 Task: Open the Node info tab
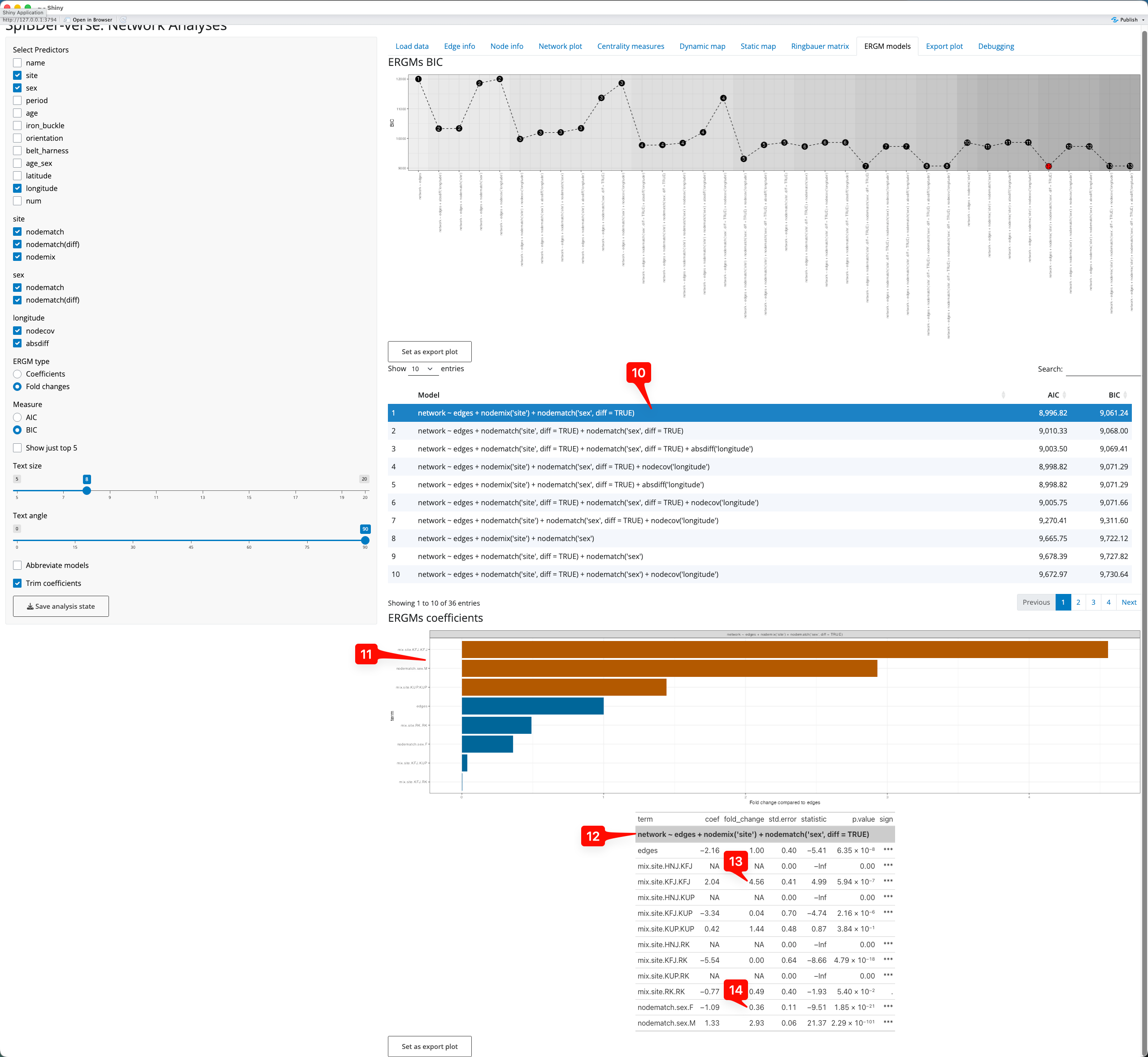point(506,46)
